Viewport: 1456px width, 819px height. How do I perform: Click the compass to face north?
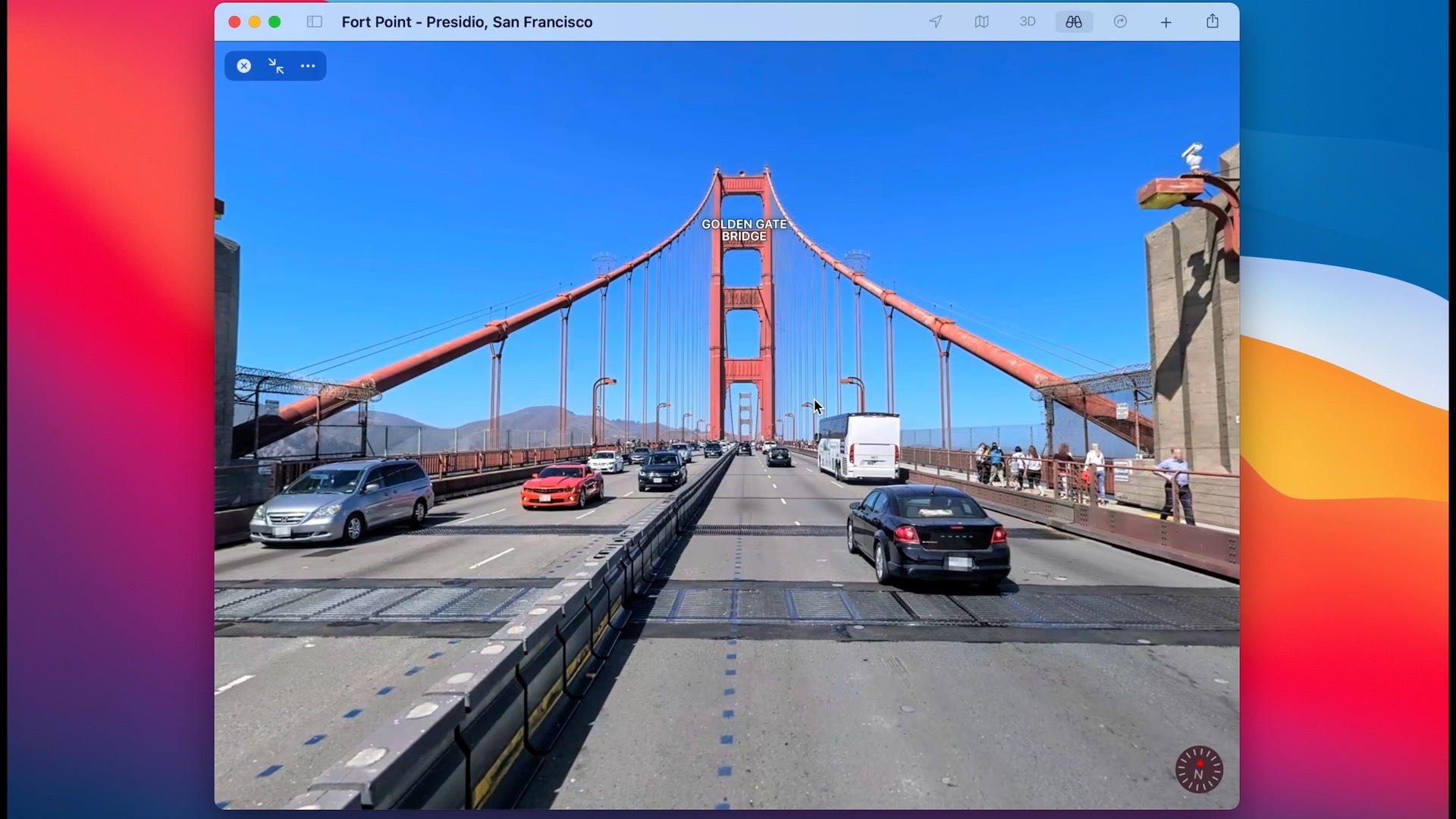1199,770
